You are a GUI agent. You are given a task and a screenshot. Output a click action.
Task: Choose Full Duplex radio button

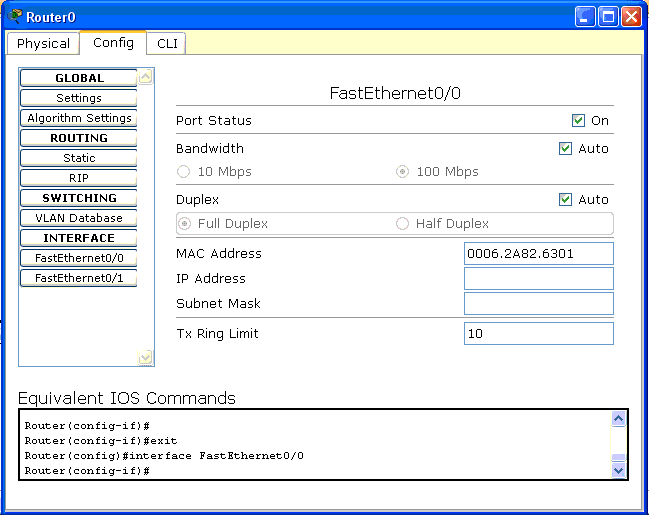coord(184,224)
